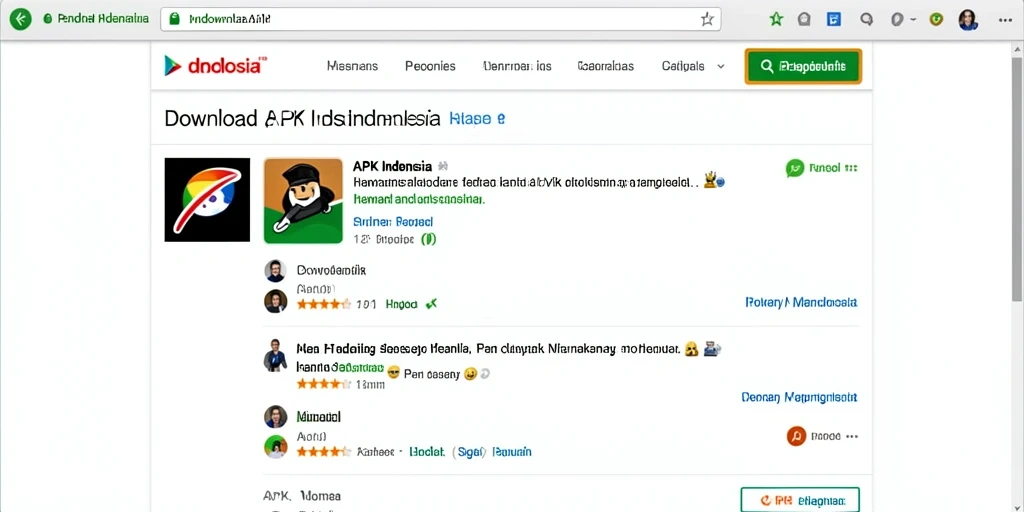Screen dimensions: 1024x512
Task: Open the green-yellow round shield extension
Action: (936, 20)
